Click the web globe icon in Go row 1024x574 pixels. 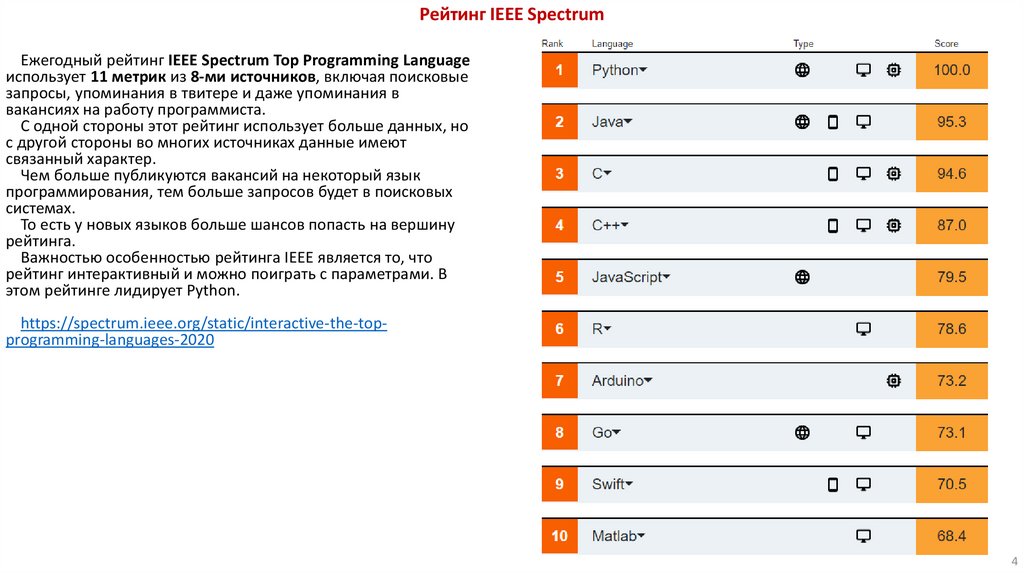802,432
